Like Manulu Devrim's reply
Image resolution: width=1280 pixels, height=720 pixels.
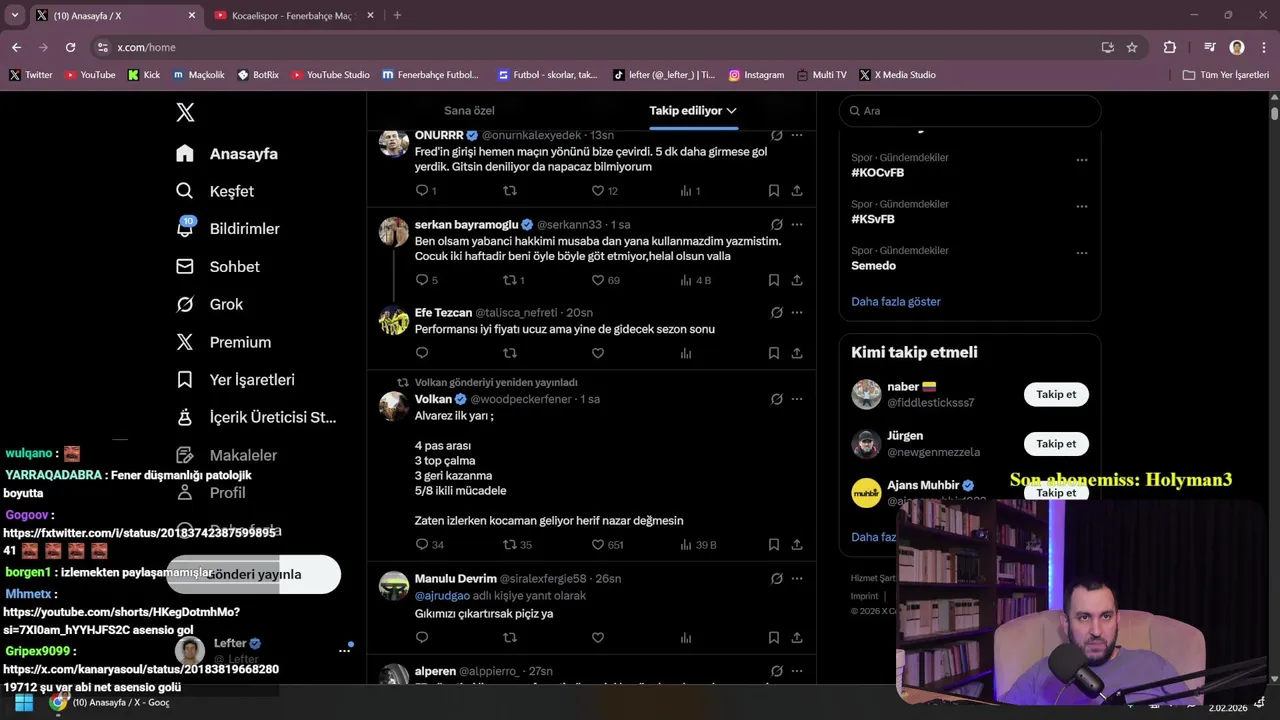(598, 637)
